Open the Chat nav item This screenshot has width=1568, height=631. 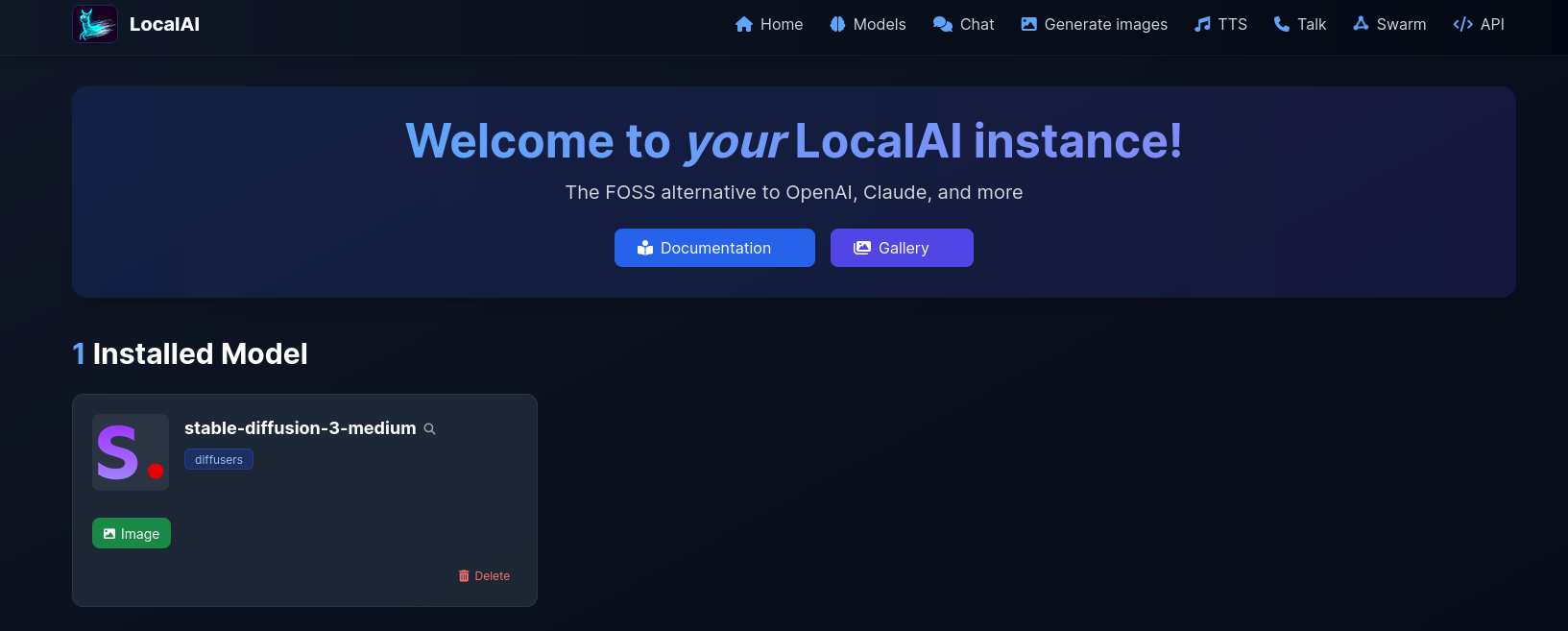tap(964, 24)
